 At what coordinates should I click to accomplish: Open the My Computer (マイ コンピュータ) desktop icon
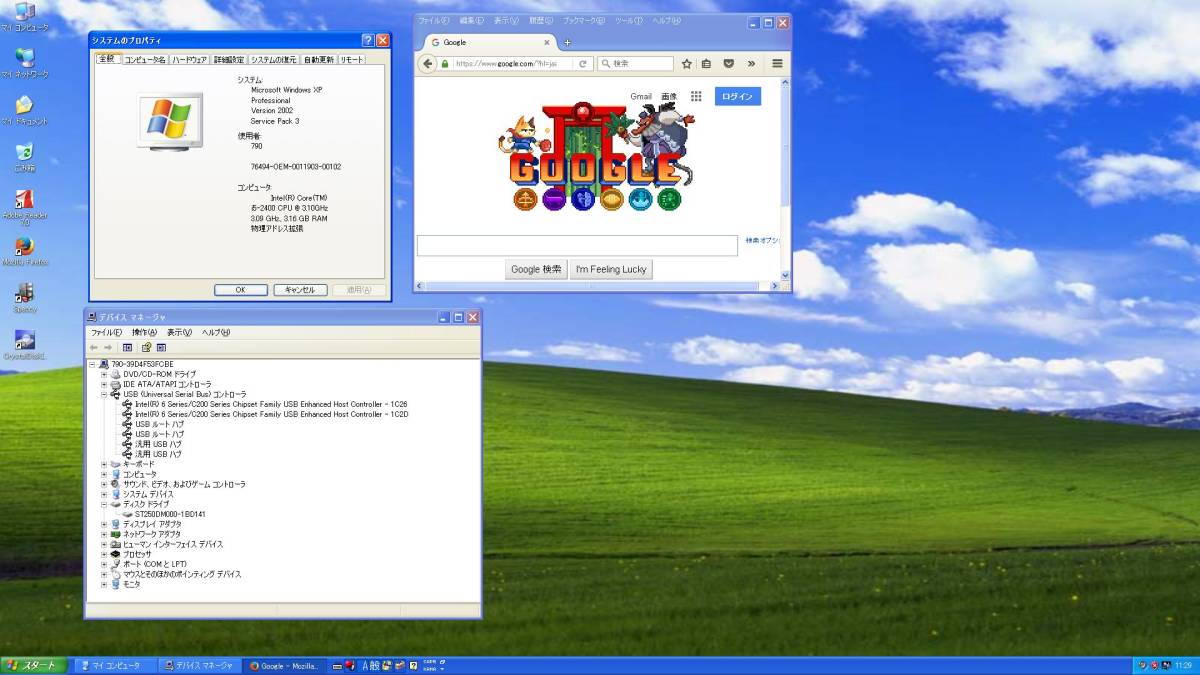pyautogui.click(x=24, y=17)
